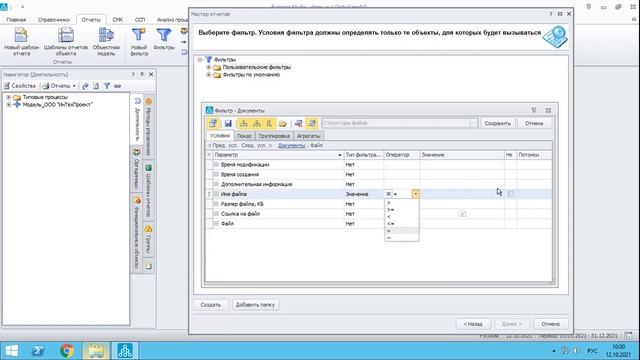Click the След. усл. > link
The image size is (640, 360).
[256, 145]
